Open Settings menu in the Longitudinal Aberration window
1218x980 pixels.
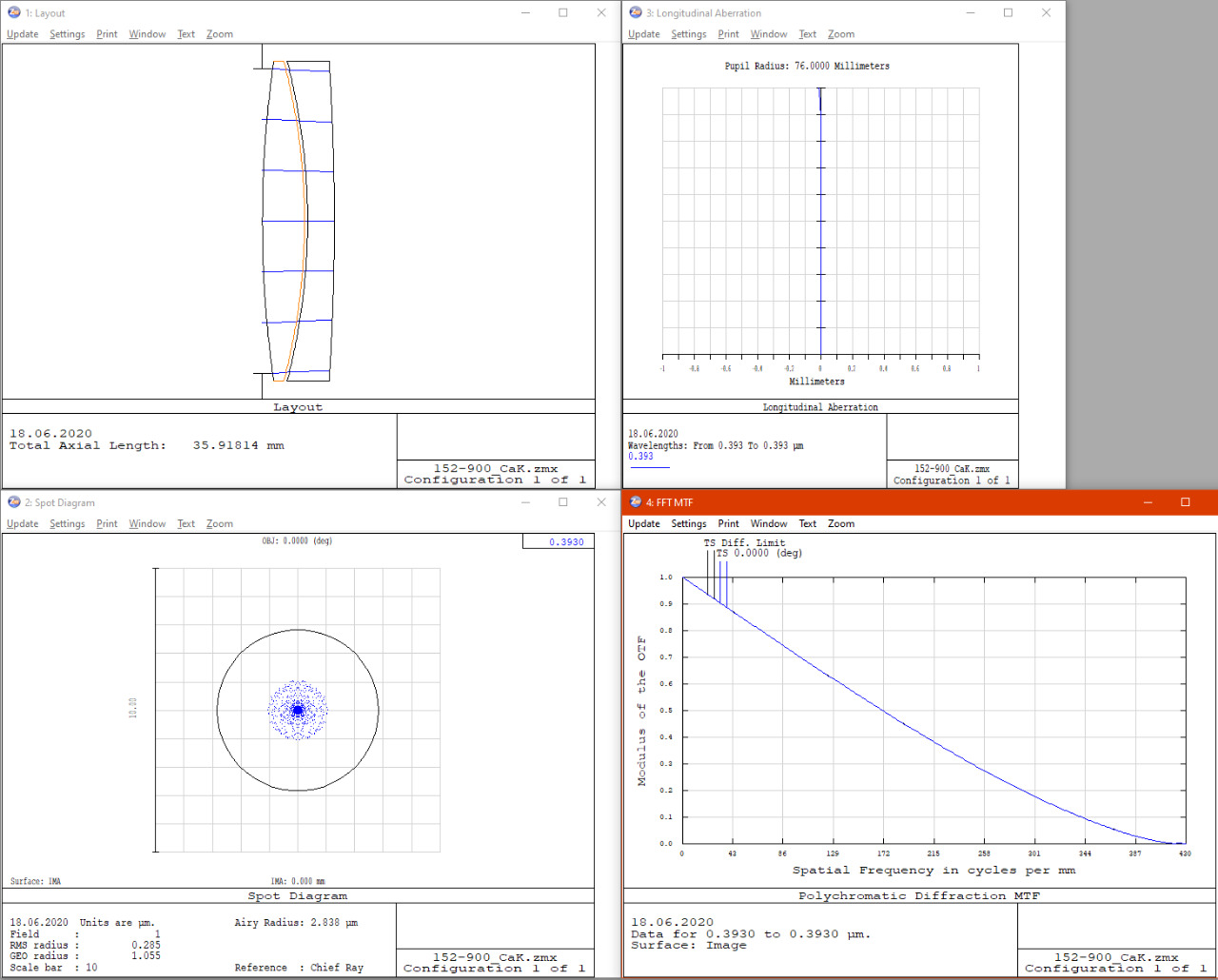coord(688,34)
